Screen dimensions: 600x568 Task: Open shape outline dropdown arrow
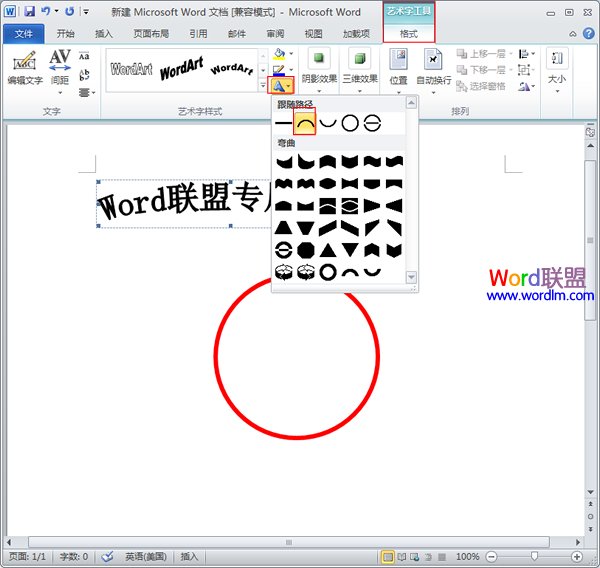(x=292, y=70)
